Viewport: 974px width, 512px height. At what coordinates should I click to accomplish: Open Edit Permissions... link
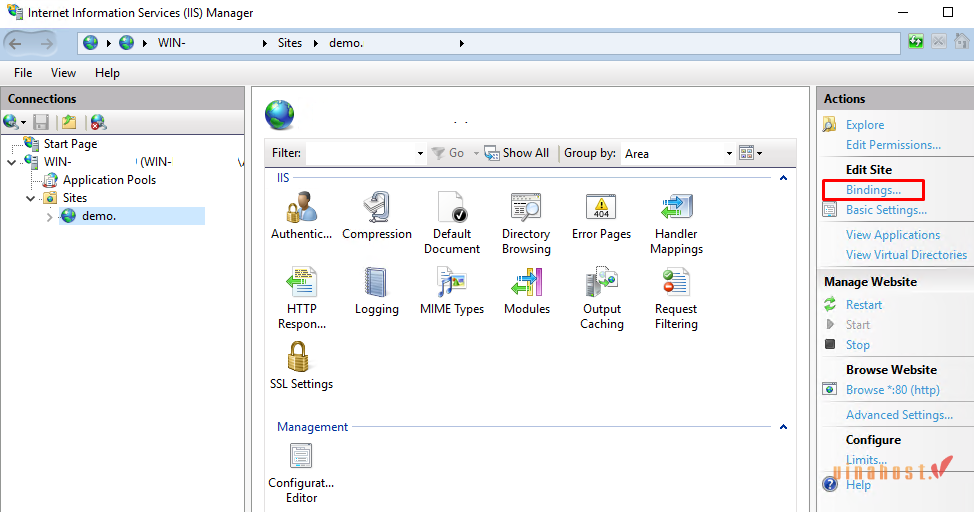click(x=893, y=145)
